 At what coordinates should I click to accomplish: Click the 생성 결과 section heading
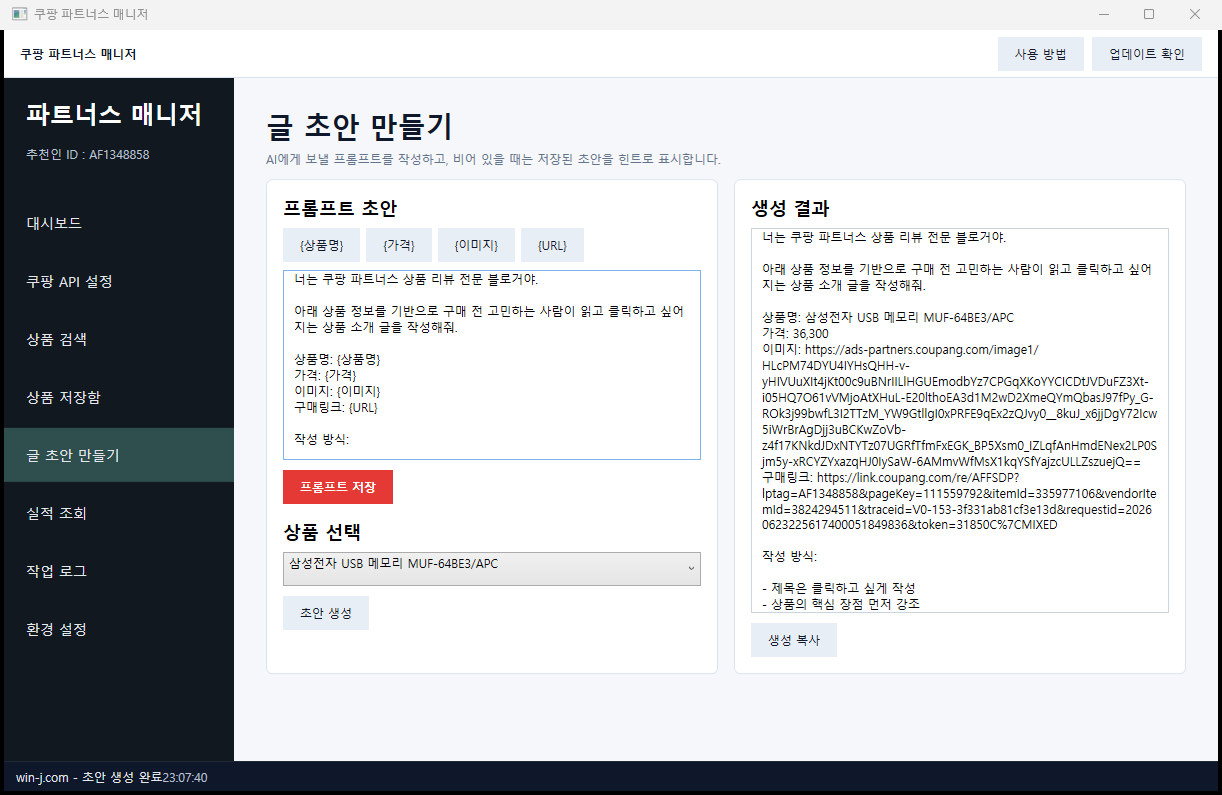(790, 208)
